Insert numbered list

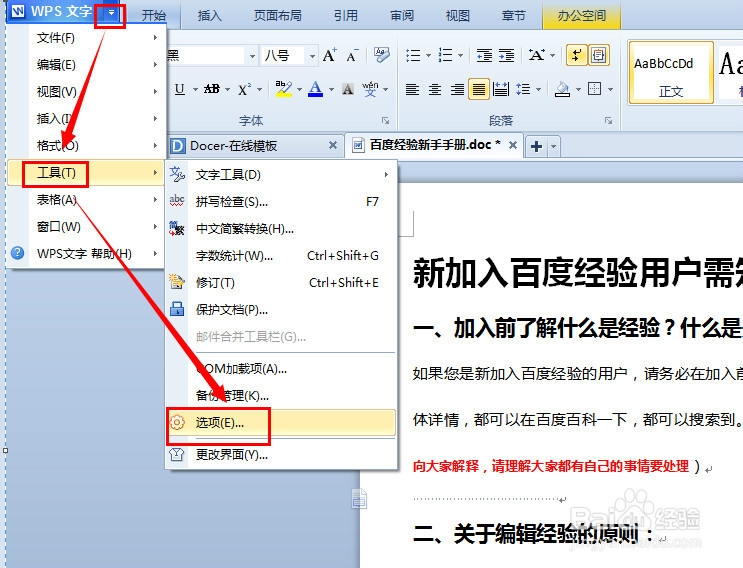point(445,55)
